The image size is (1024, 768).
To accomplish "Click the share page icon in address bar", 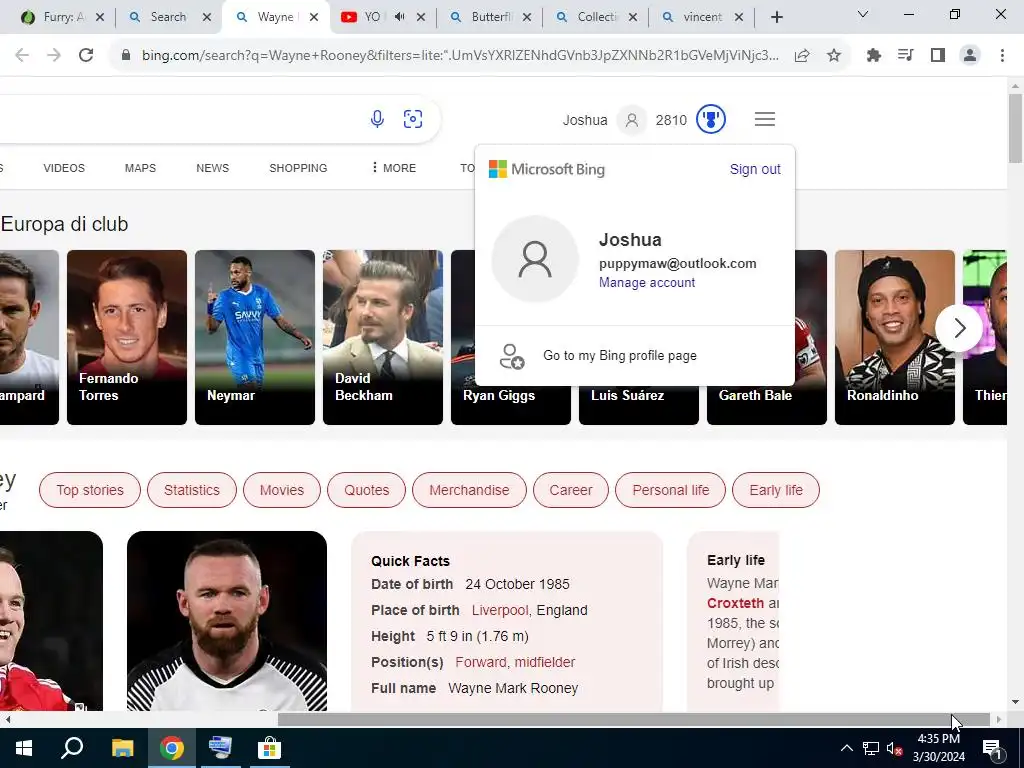I will click(x=802, y=55).
